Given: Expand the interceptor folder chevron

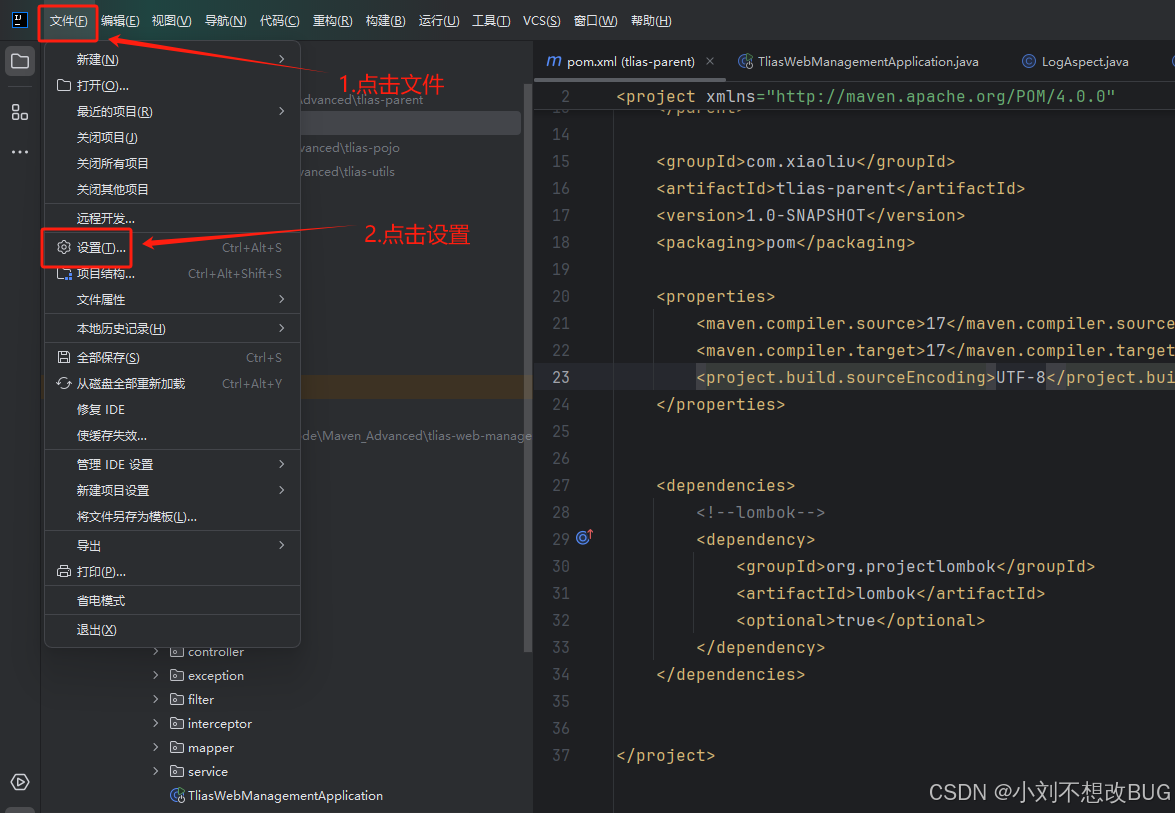Looking at the screenshot, I should (x=156, y=724).
